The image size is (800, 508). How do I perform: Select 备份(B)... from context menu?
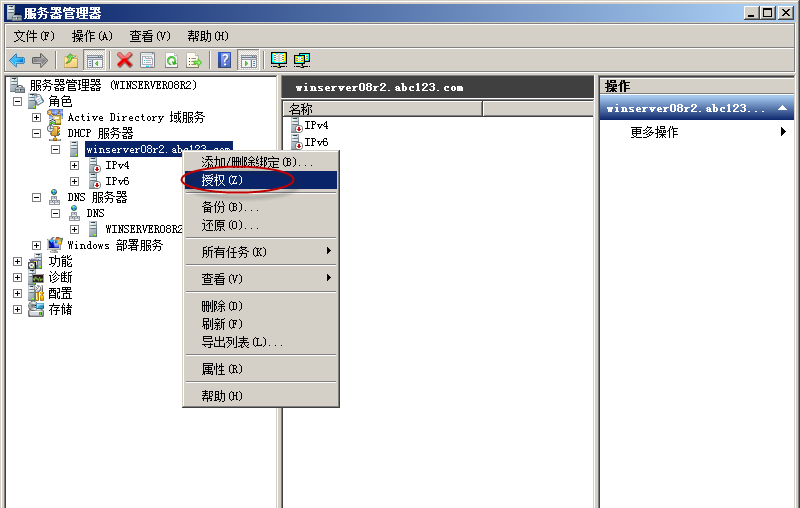click(x=261, y=207)
